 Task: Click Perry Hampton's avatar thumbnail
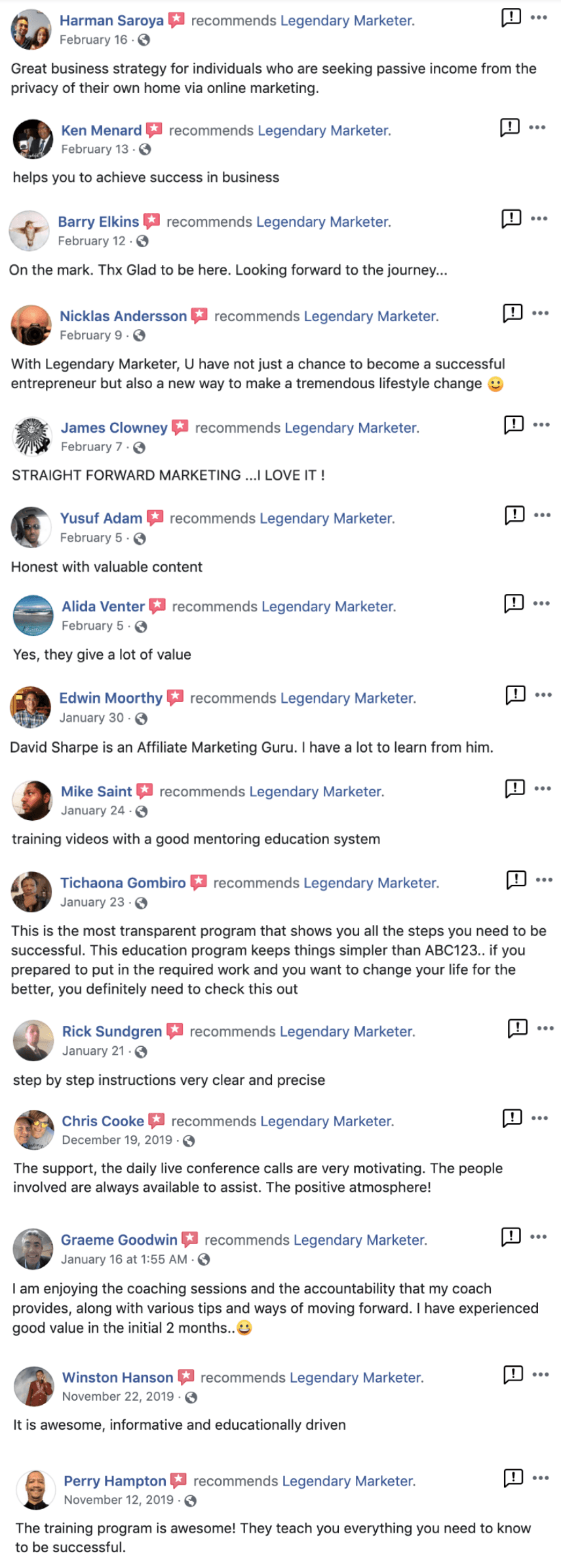click(x=35, y=1489)
